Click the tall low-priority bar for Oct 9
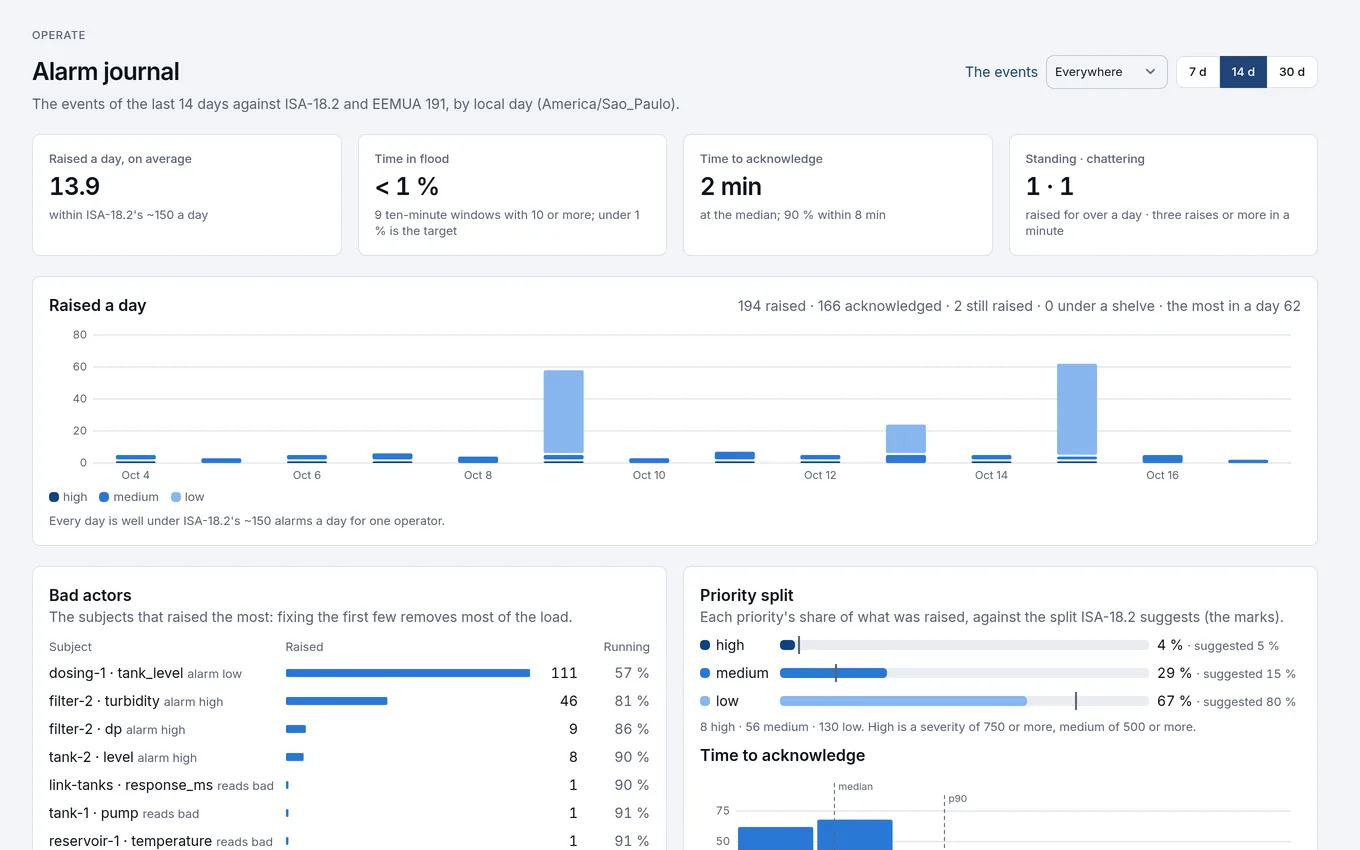1360x850 pixels. point(564,412)
